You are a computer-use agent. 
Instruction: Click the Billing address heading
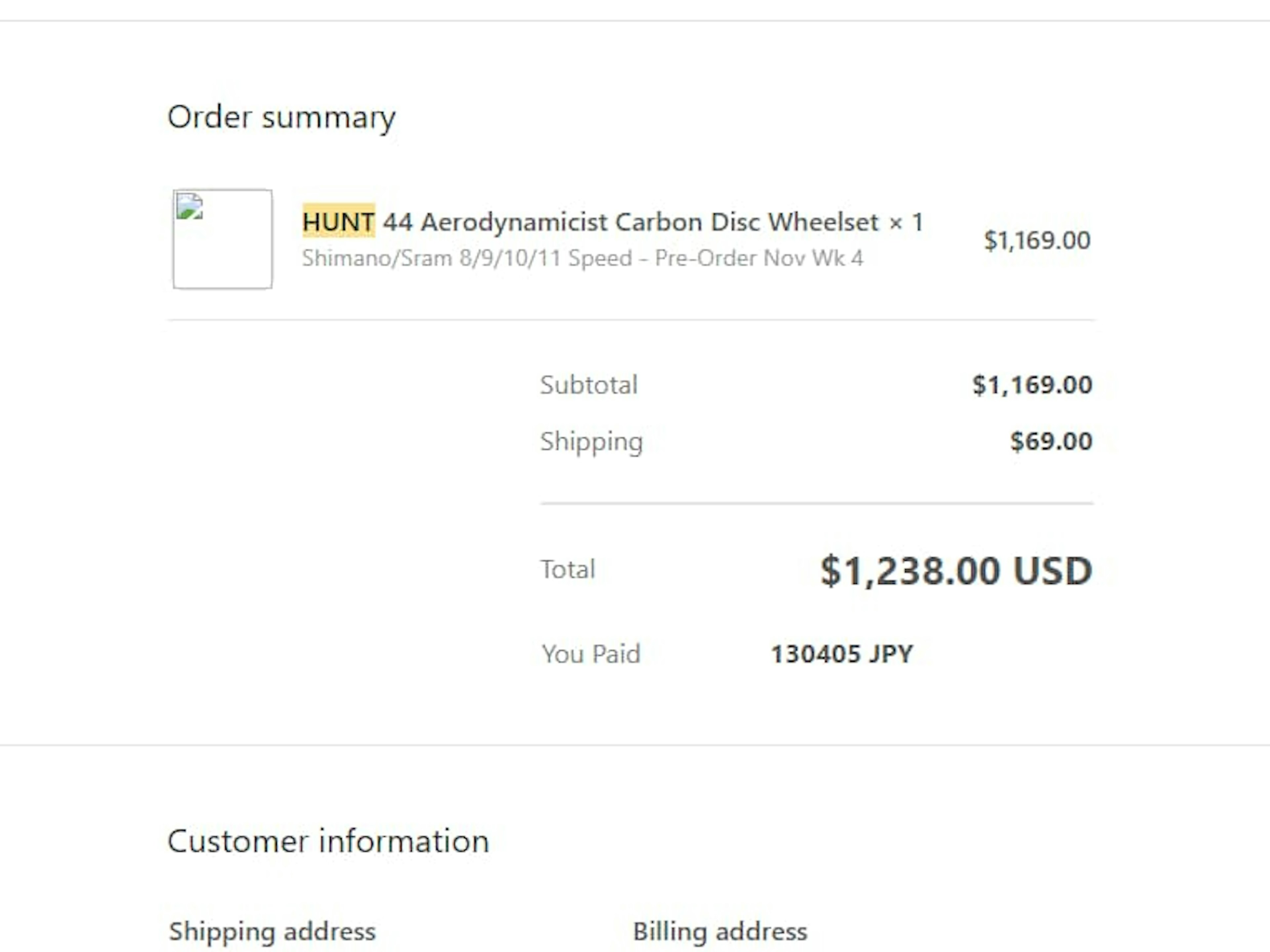[x=720, y=932]
